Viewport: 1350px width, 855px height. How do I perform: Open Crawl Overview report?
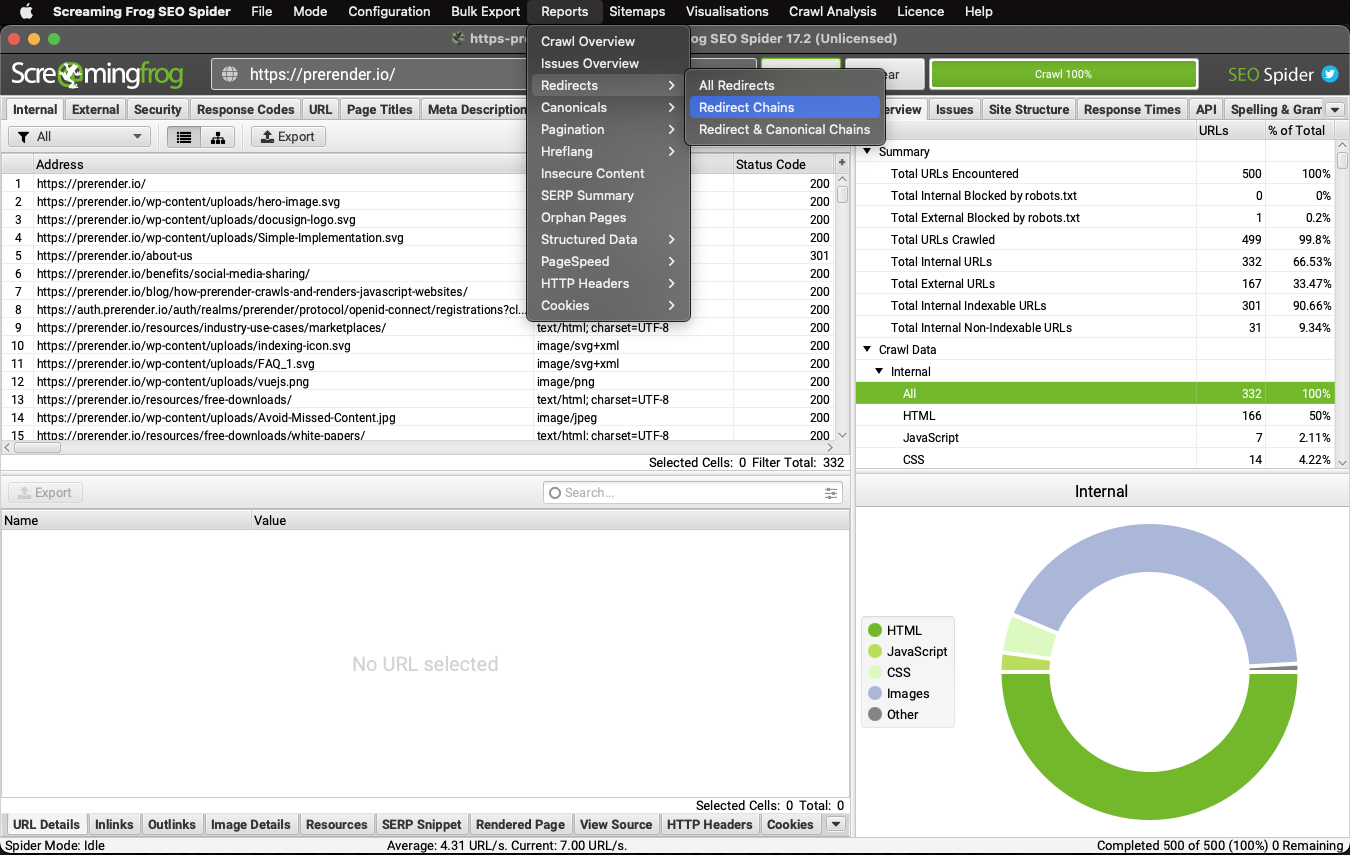(608, 42)
